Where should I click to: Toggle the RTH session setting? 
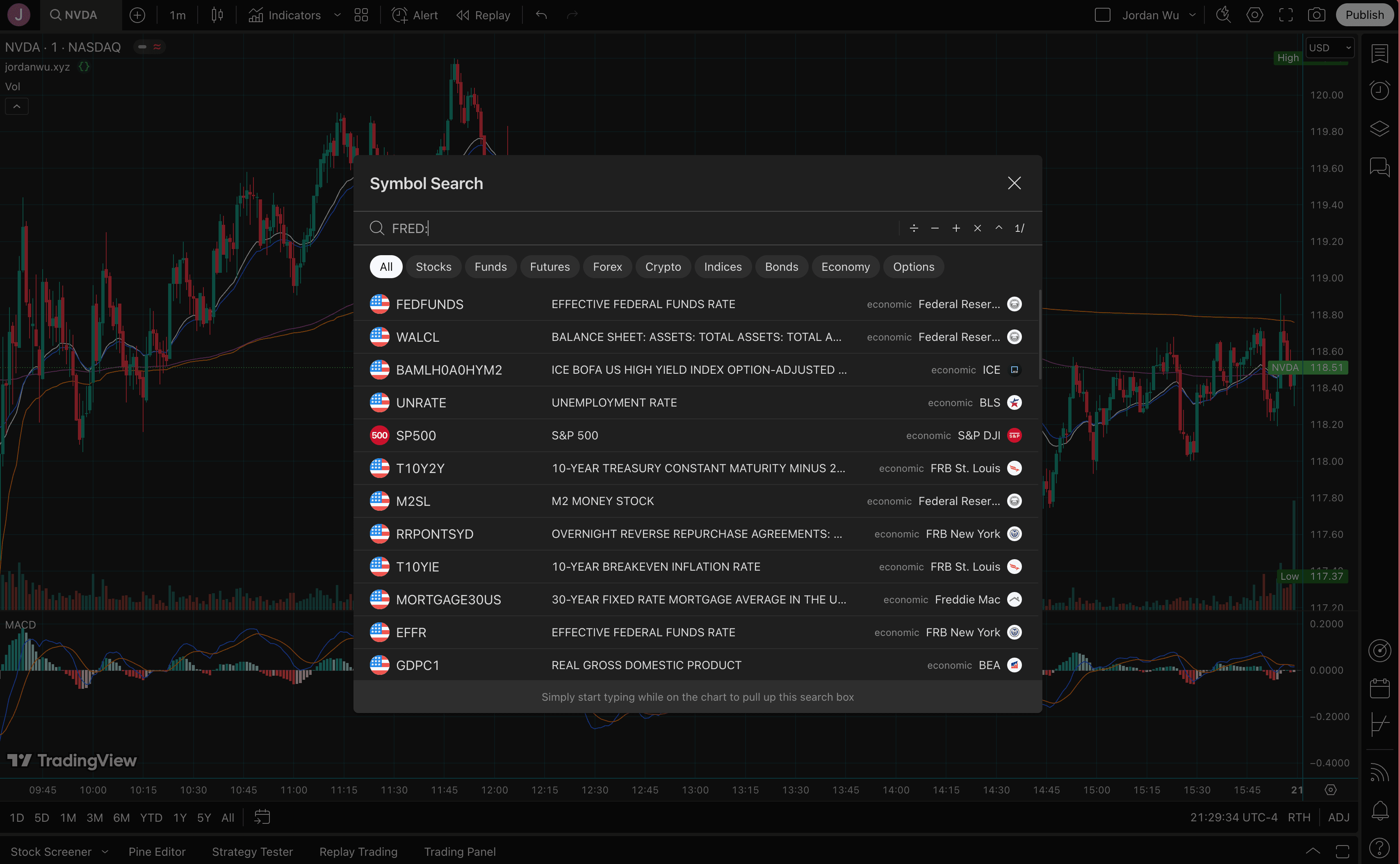(x=1298, y=817)
